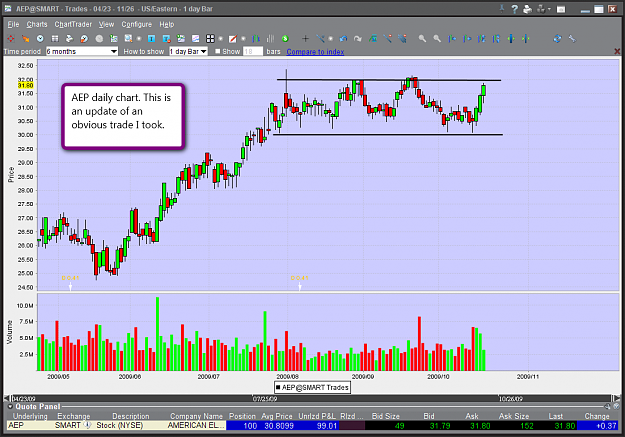Open chart settings with the wrench icon

click(x=572, y=39)
